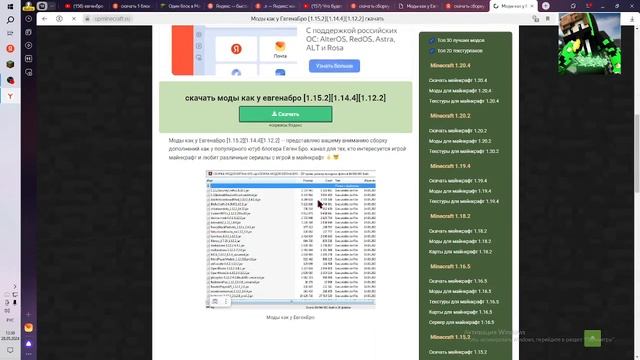Open the Yandex Browser taskbar icon

(10, 49)
